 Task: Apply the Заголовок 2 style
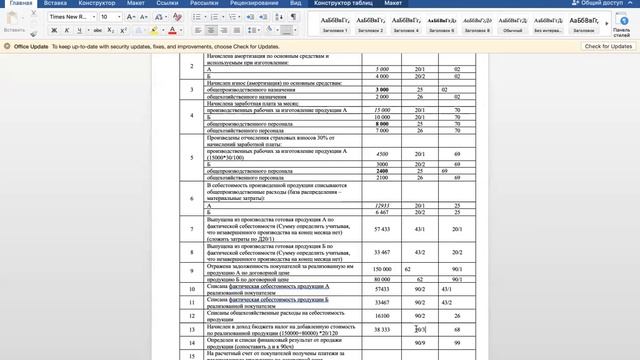pos(370,24)
